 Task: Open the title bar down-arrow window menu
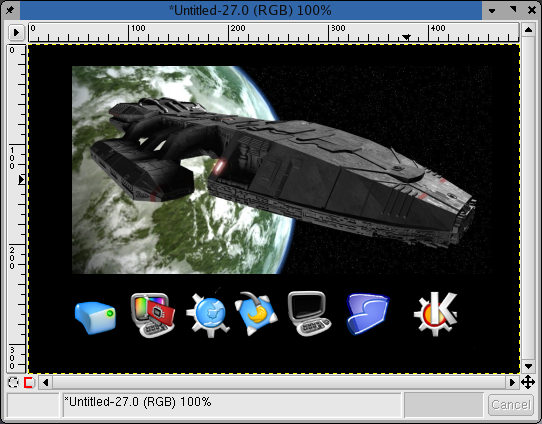(492, 10)
